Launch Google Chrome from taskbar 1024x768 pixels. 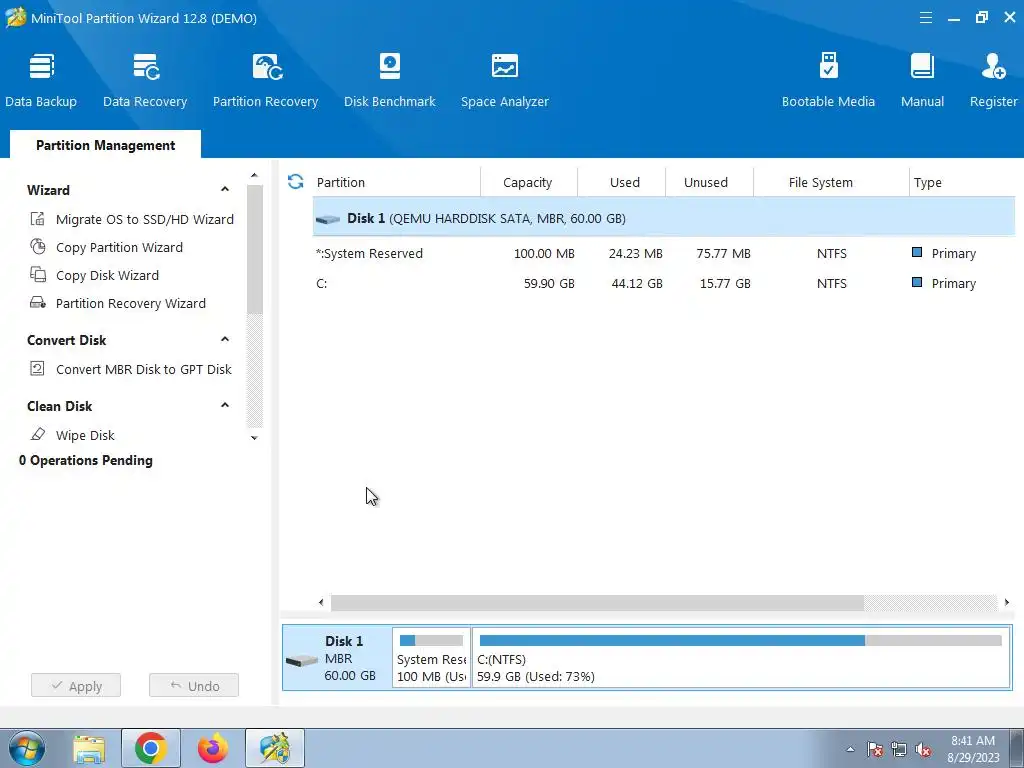[151, 748]
